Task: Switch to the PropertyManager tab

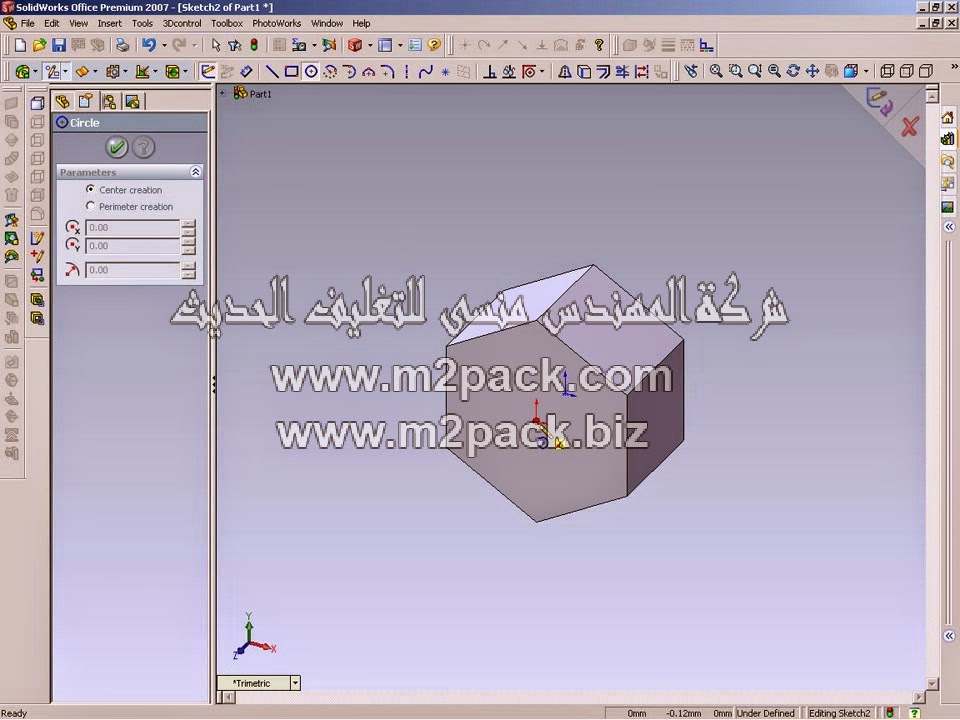Action: [x=86, y=100]
